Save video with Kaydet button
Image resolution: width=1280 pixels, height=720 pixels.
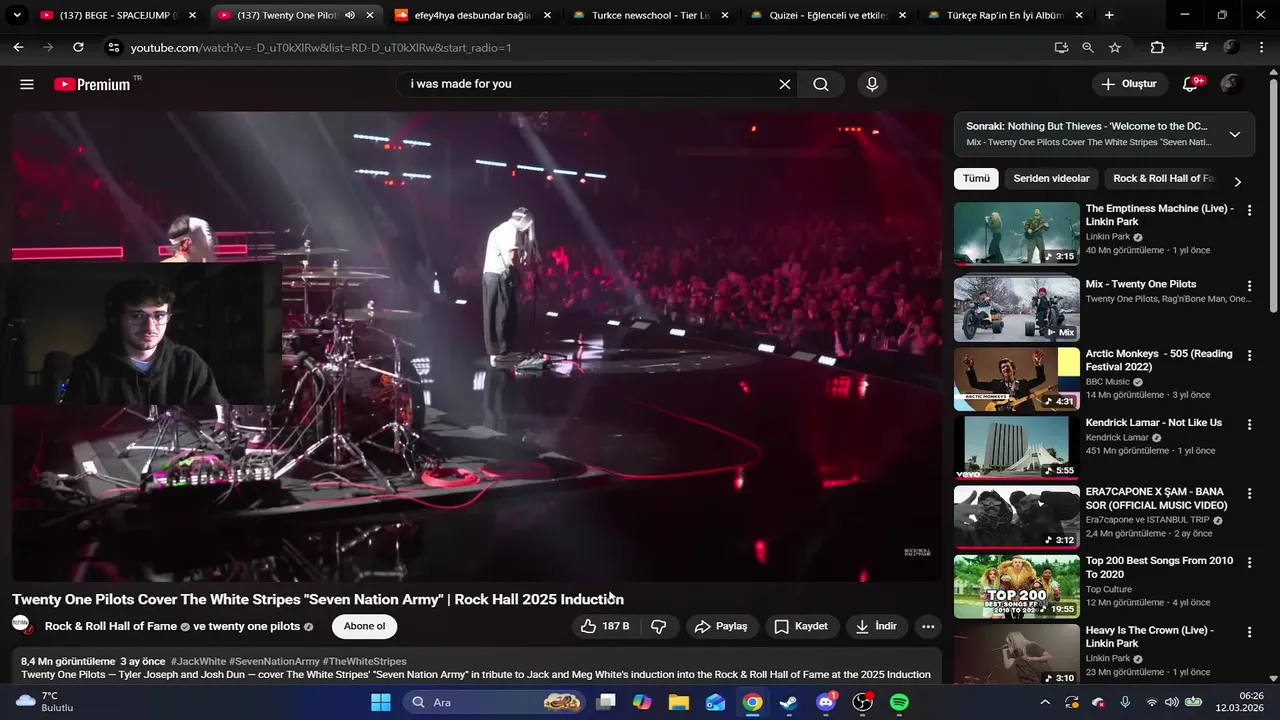[802, 626]
